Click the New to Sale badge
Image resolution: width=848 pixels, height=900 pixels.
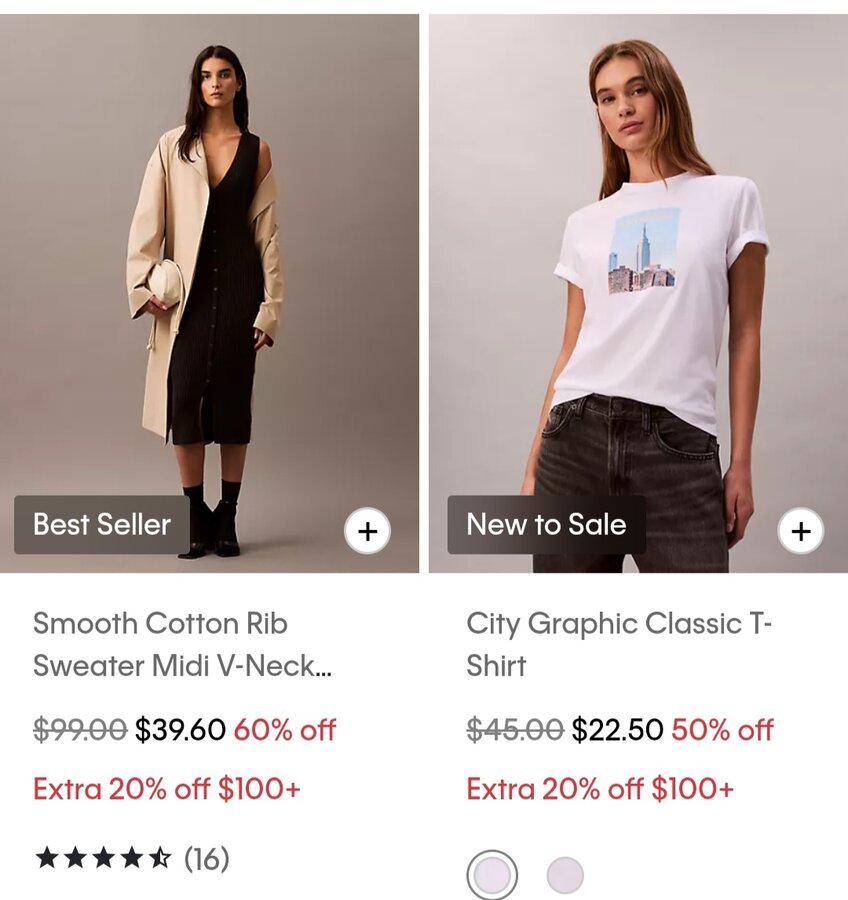pyautogui.click(x=547, y=525)
